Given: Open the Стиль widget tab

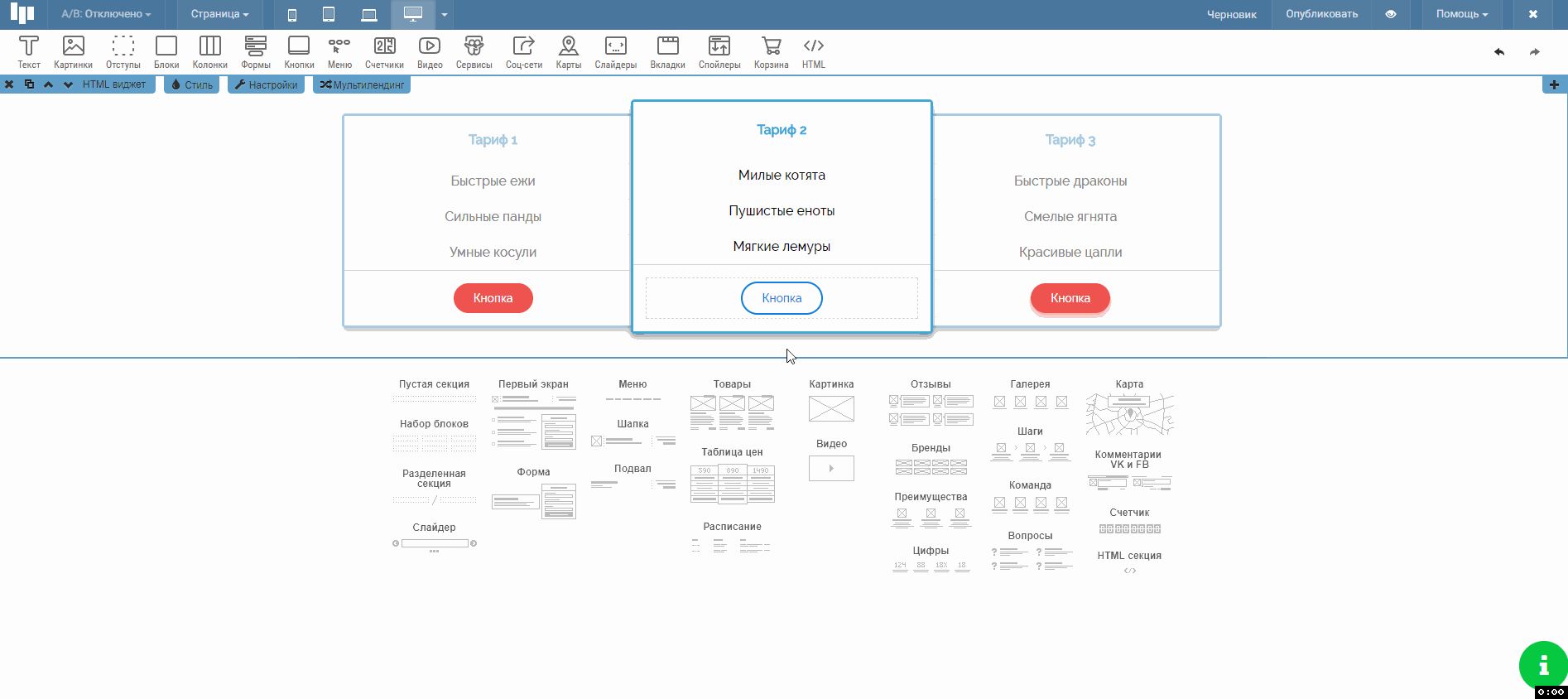Looking at the screenshot, I should coord(192,84).
